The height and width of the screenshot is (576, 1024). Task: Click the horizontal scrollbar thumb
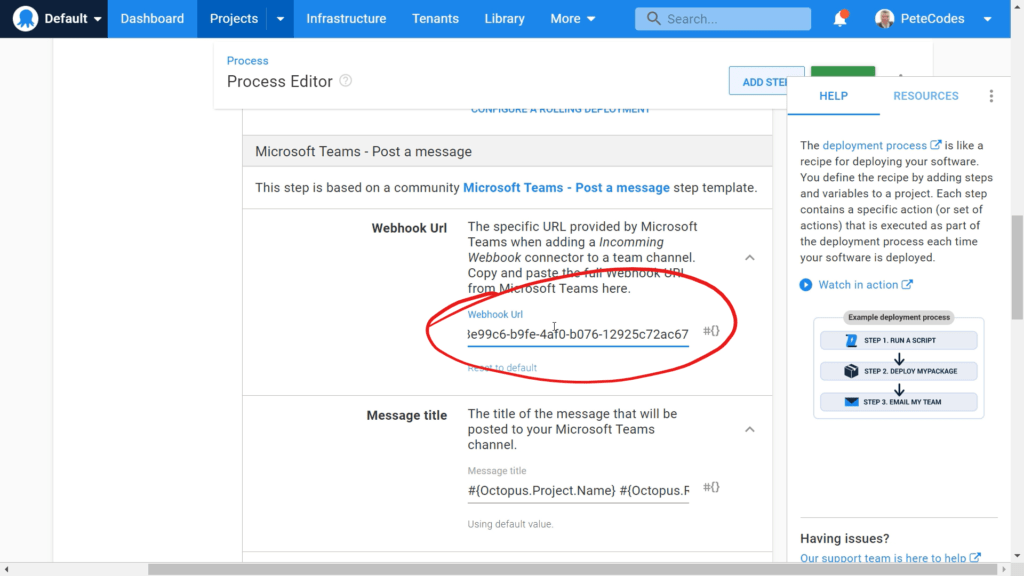tap(573, 569)
